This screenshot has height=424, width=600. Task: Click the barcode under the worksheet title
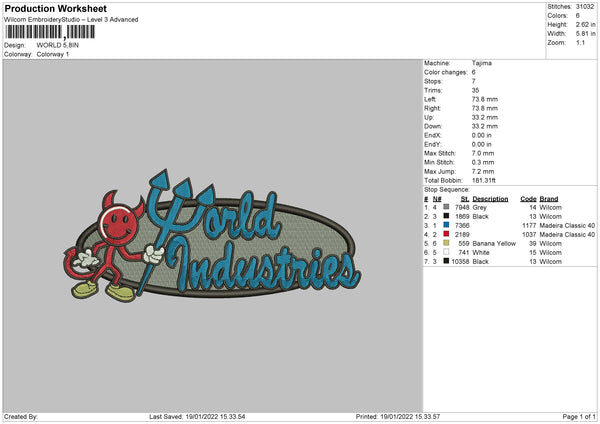[x=50, y=32]
